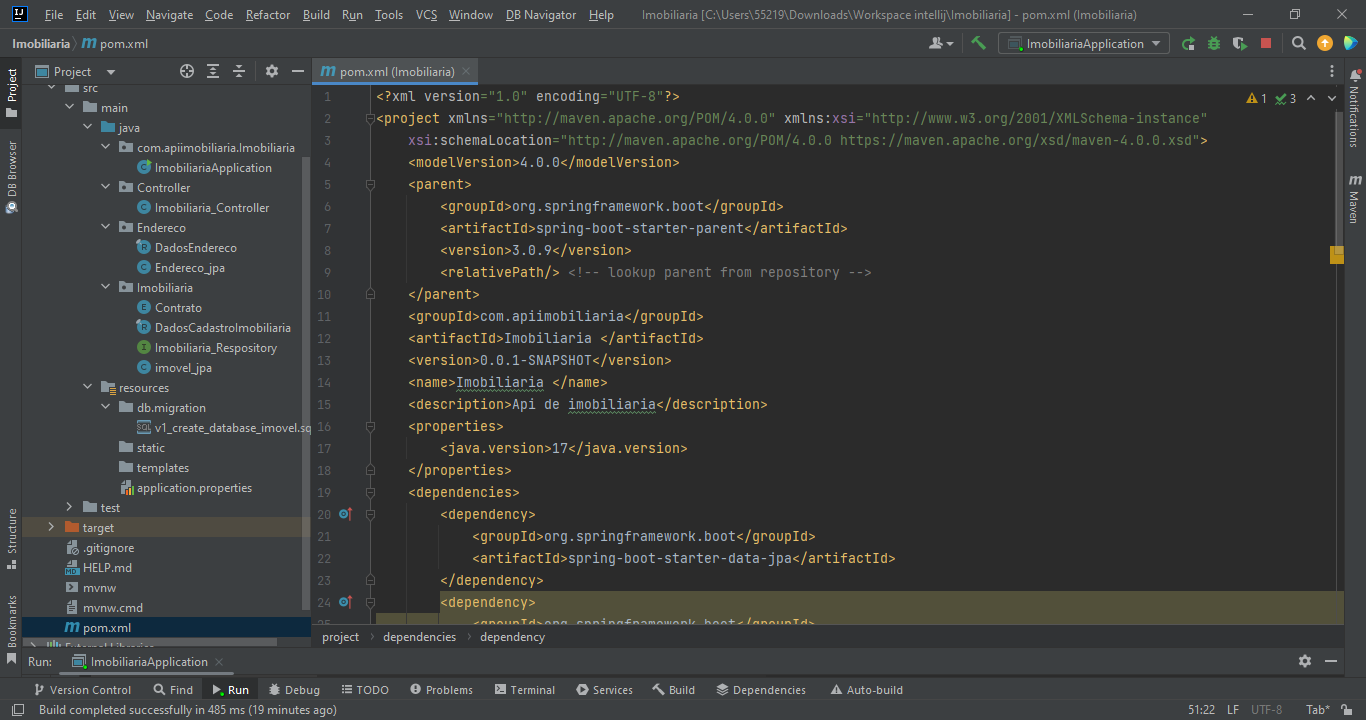Collapse the main folder in project tree

(x=69, y=108)
